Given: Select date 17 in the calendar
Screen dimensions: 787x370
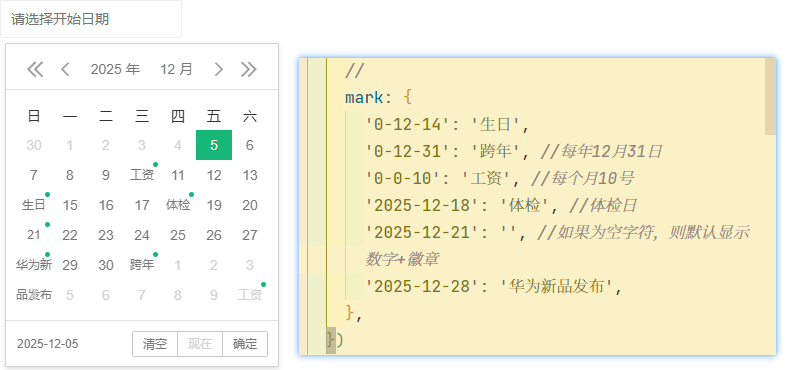Looking at the screenshot, I should coord(142,205).
